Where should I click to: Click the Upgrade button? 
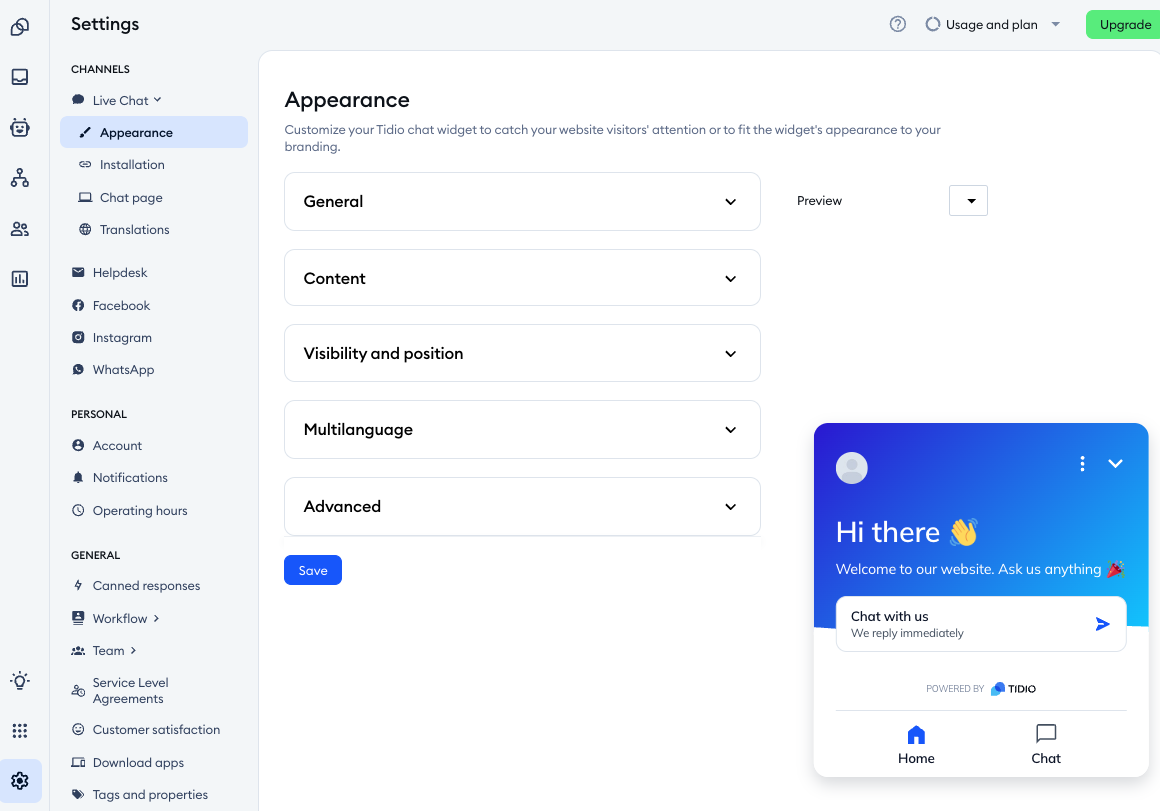(x=1126, y=24)
